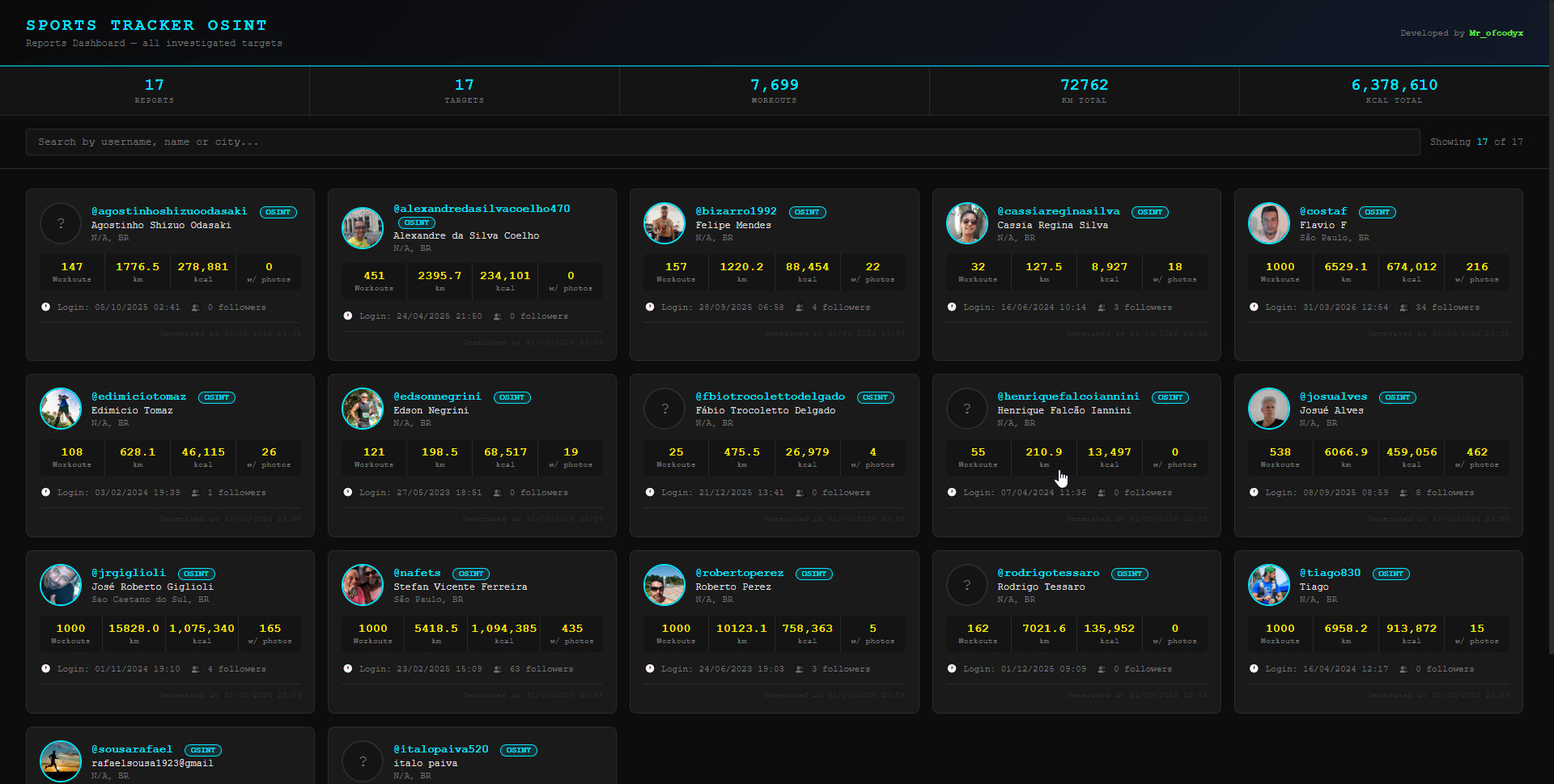This screenshot has height=784, width=1554.
Task: Click Cassia Regina Silva's profile photo
Action: [x=966, y=223]
